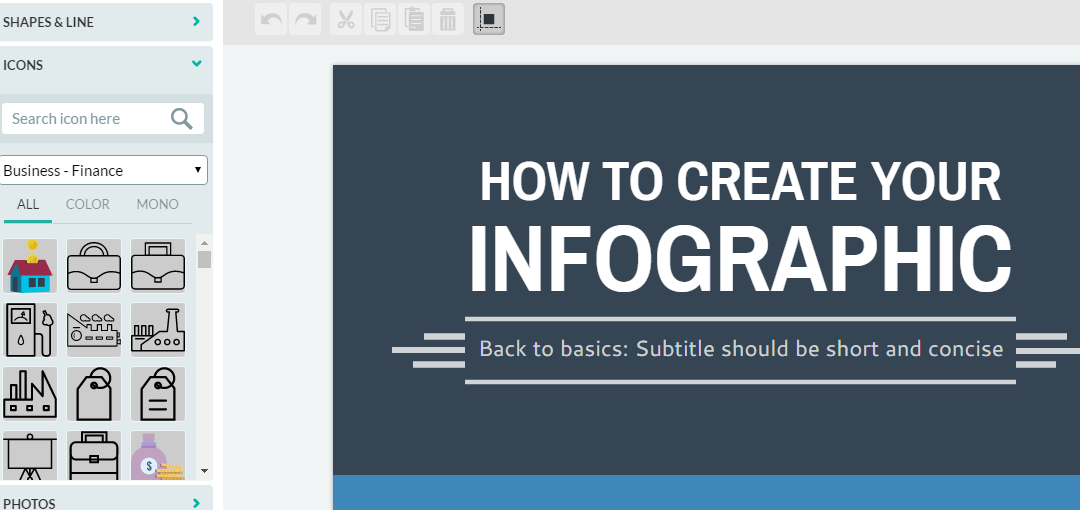
Task: Expand the Shapes & Line section
Action: point(106,22)
